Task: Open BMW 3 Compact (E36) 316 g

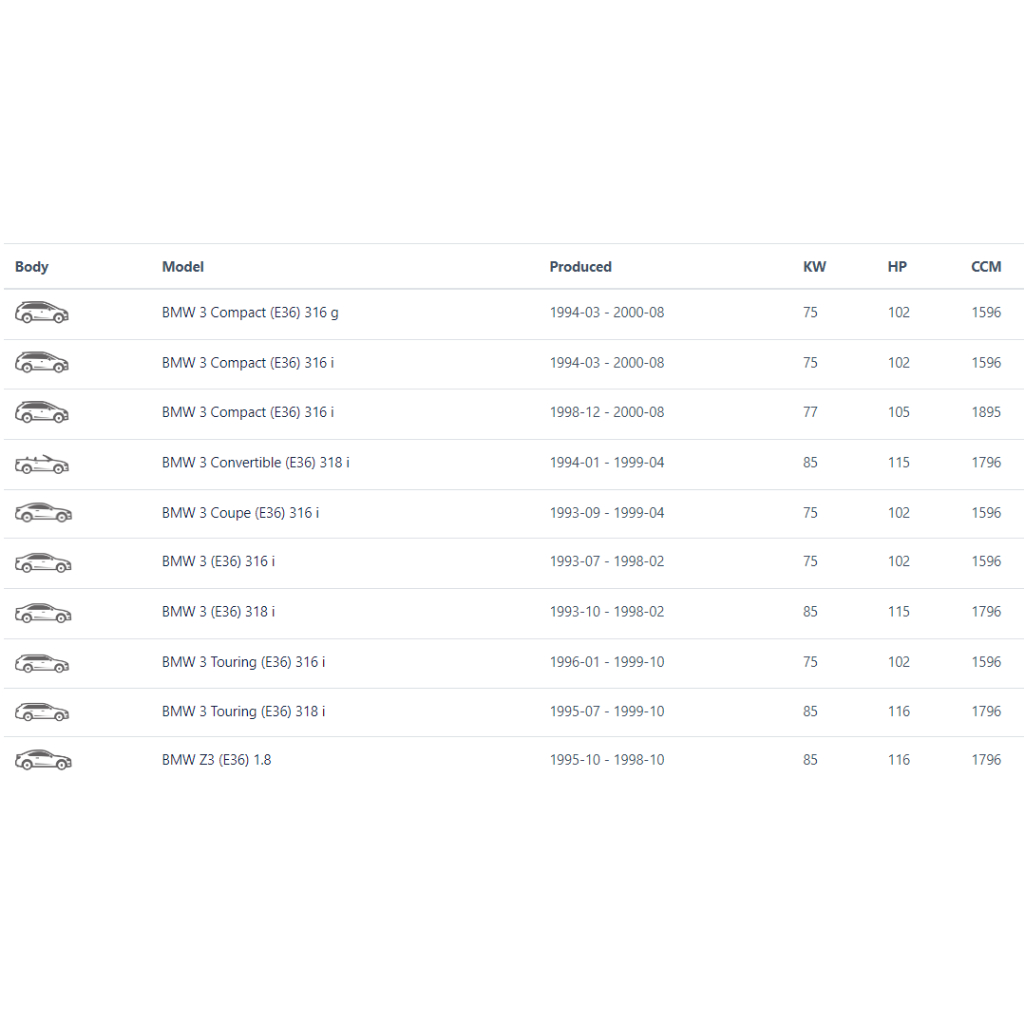Action: point(250,313)
